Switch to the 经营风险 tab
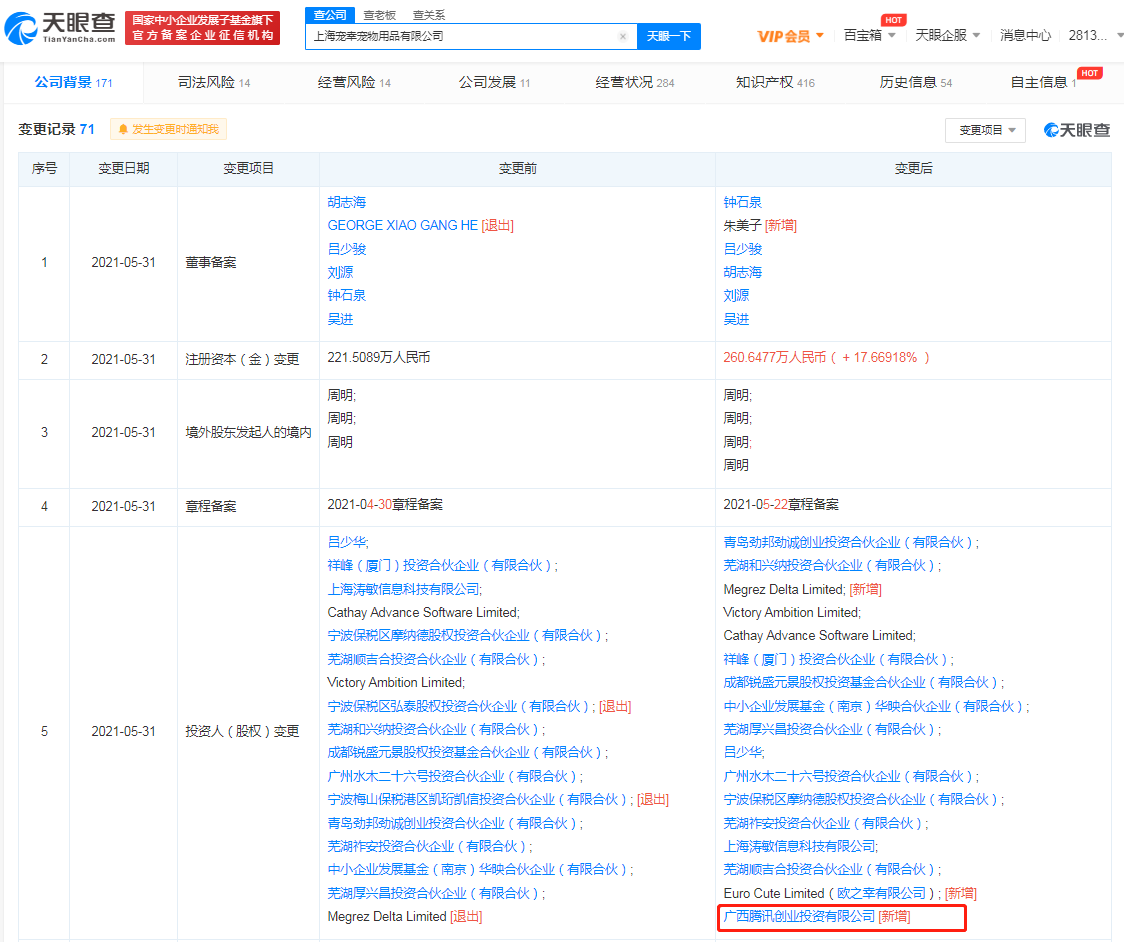Screen dimensions: 1124x942 pyautogui.click(x=354, y=82)
